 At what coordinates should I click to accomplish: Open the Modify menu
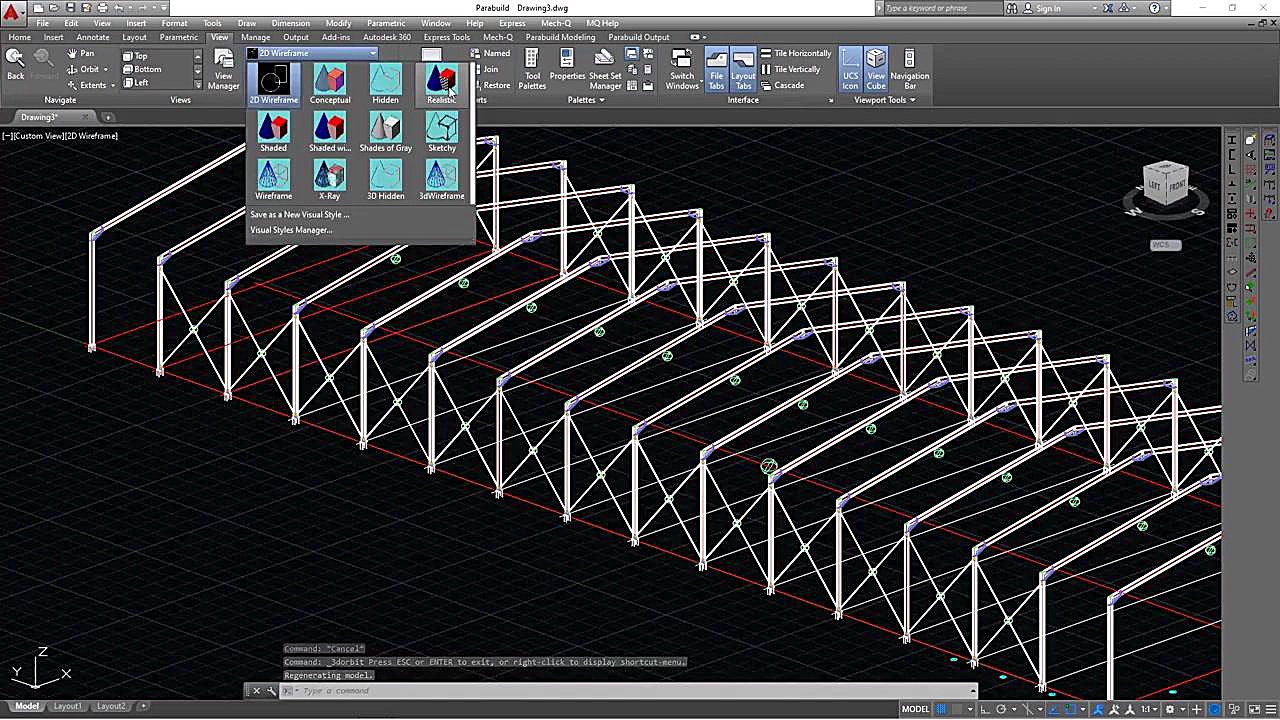338,23
